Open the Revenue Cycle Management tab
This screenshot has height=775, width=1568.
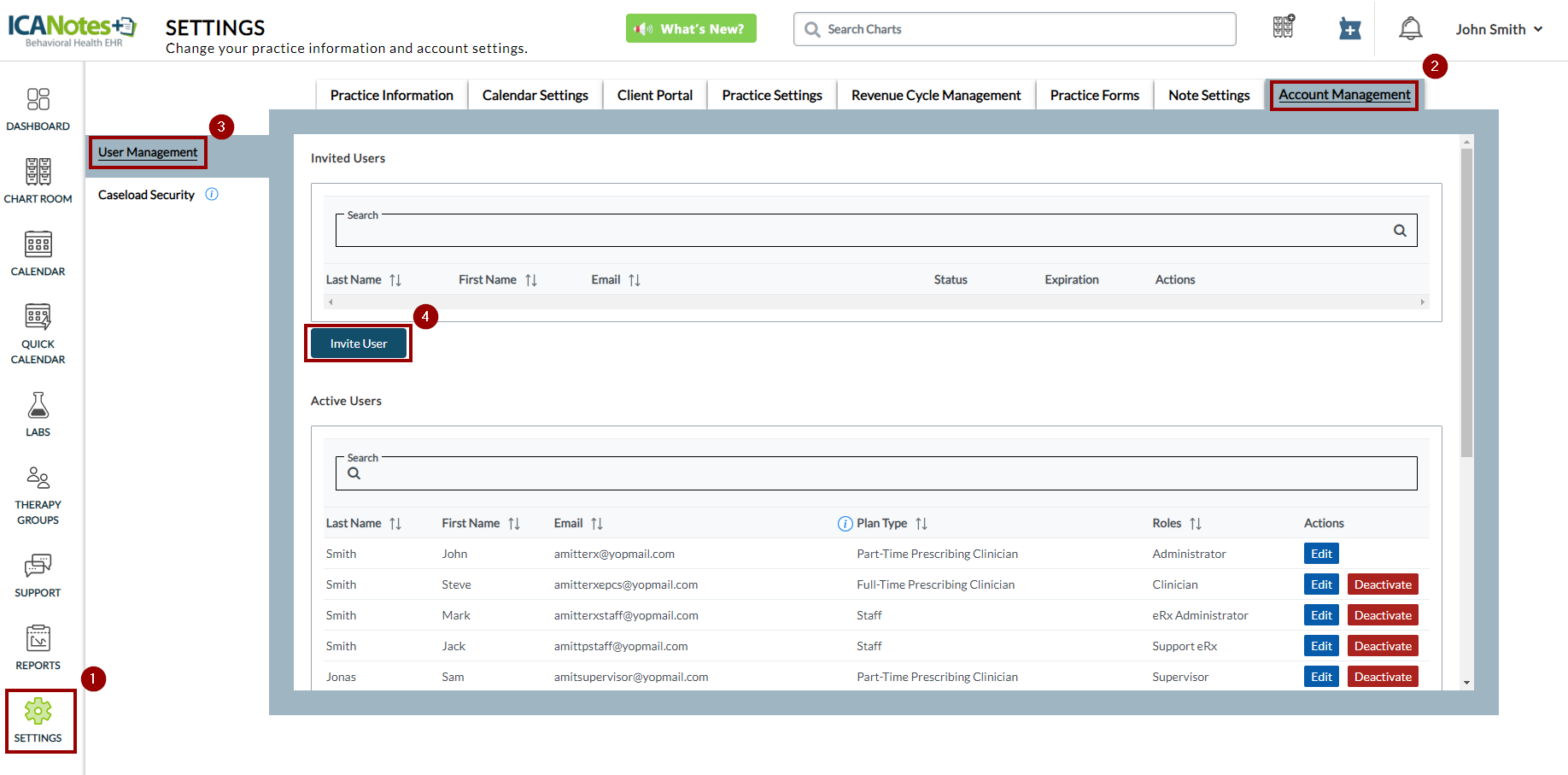coord(936,95)
